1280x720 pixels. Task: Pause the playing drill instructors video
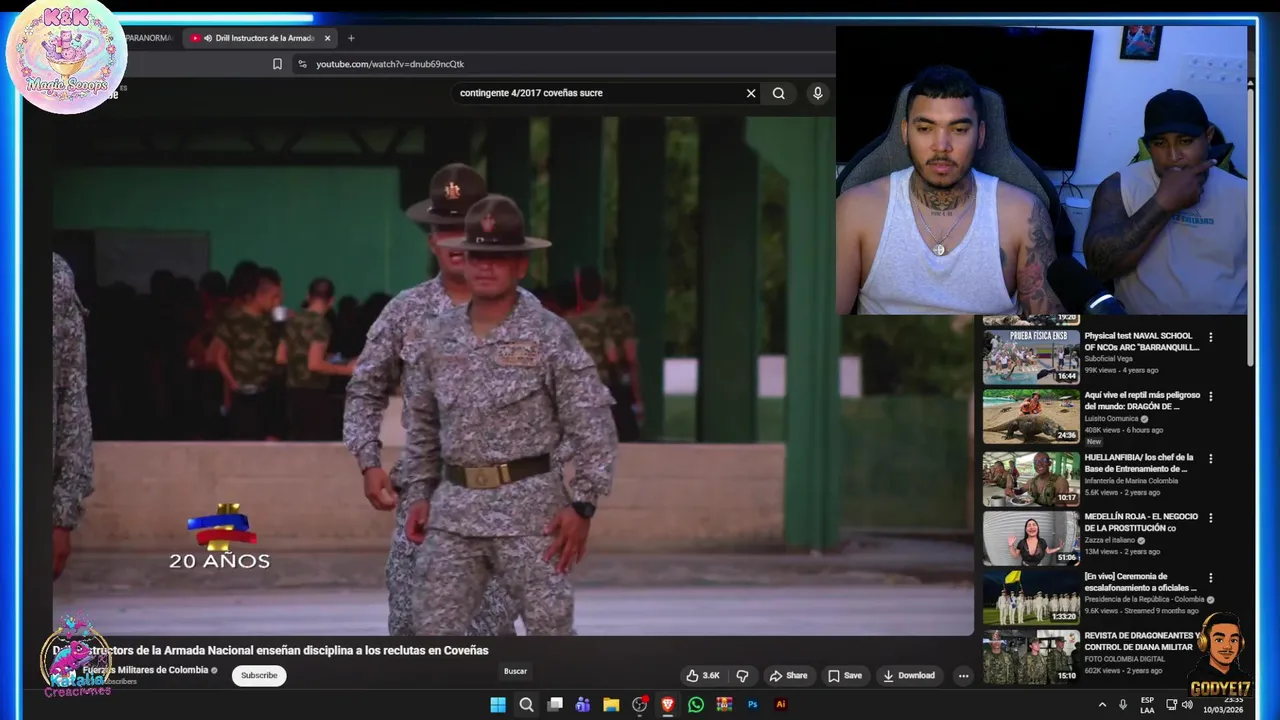[x=513, y=375]
